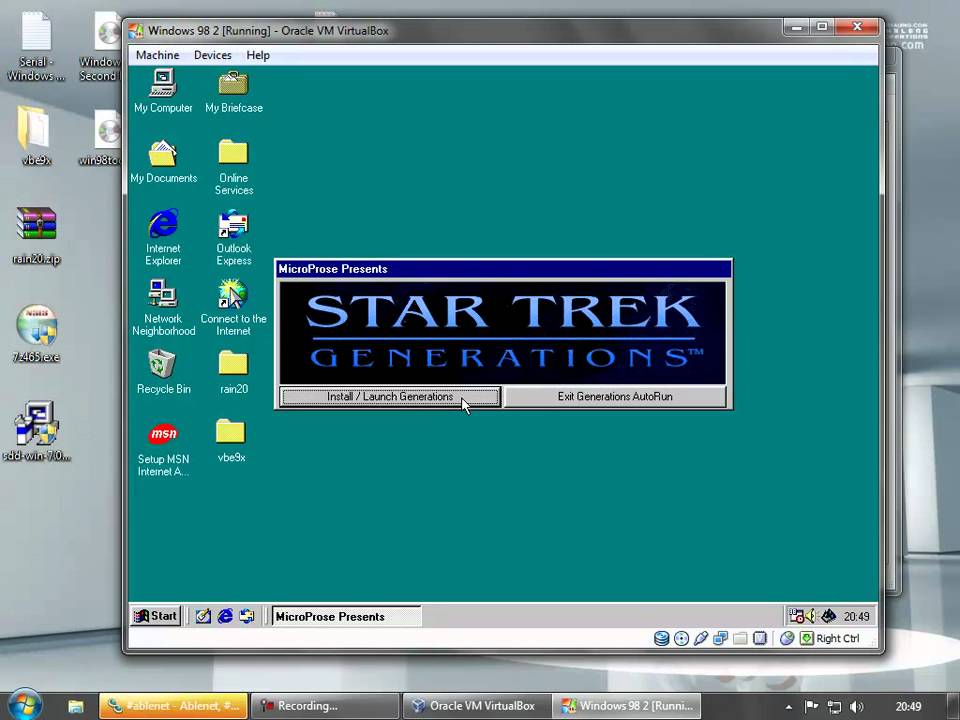Click the VirtualBox network adapters indicator
This screenshot has height=720, width=960.
(x=720, y=639)
